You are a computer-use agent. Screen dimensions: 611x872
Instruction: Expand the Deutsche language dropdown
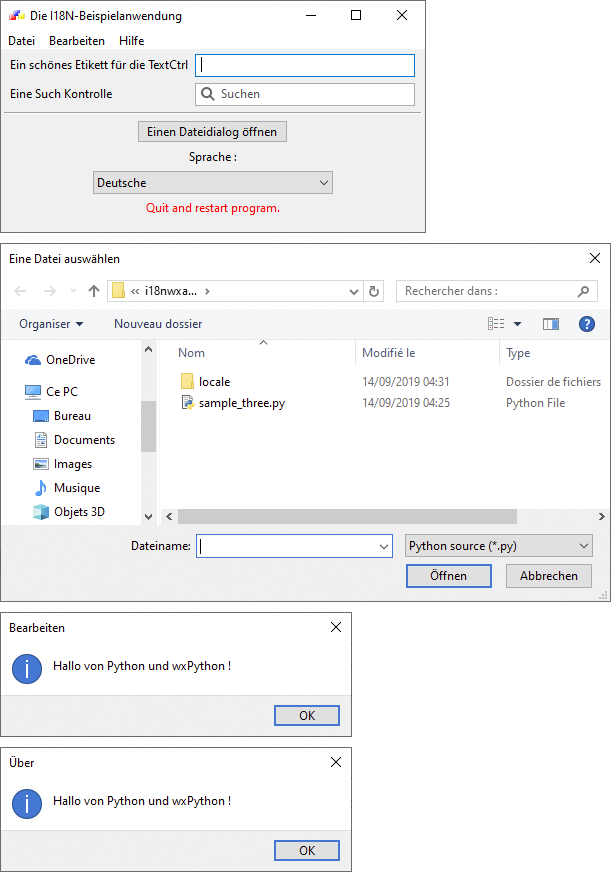(x=212, y=183)
